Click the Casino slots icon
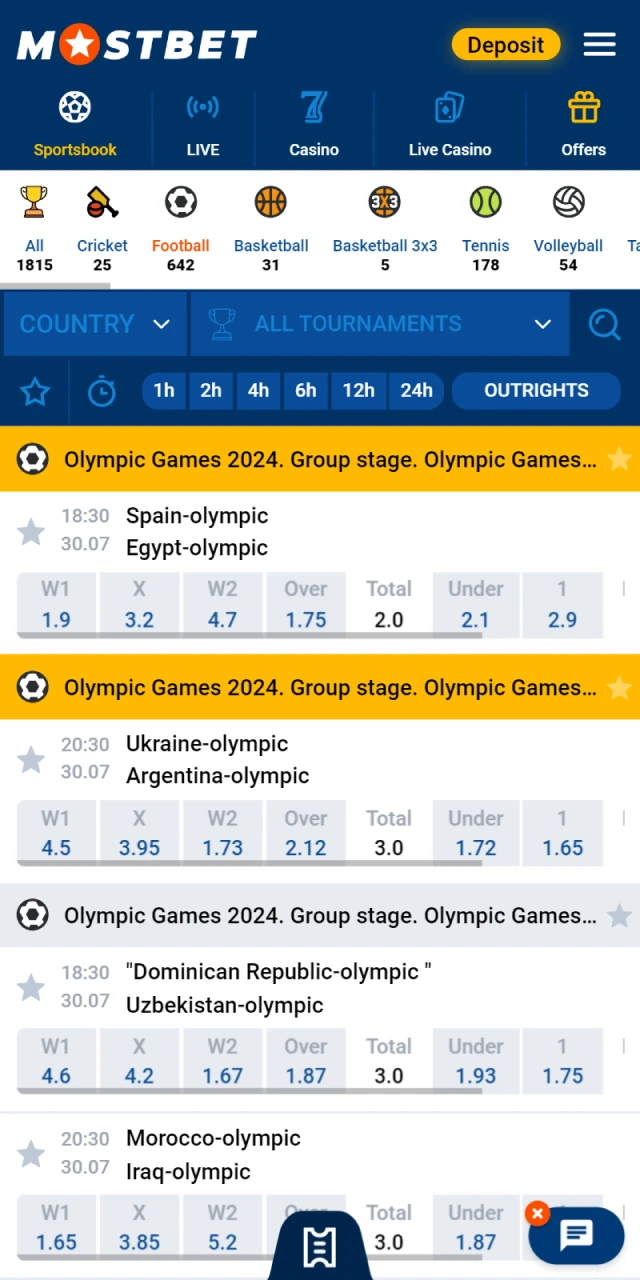Image resolution: width=640 pixels, height=1280 pixels. pyautogui.click(x=313, y=107)
